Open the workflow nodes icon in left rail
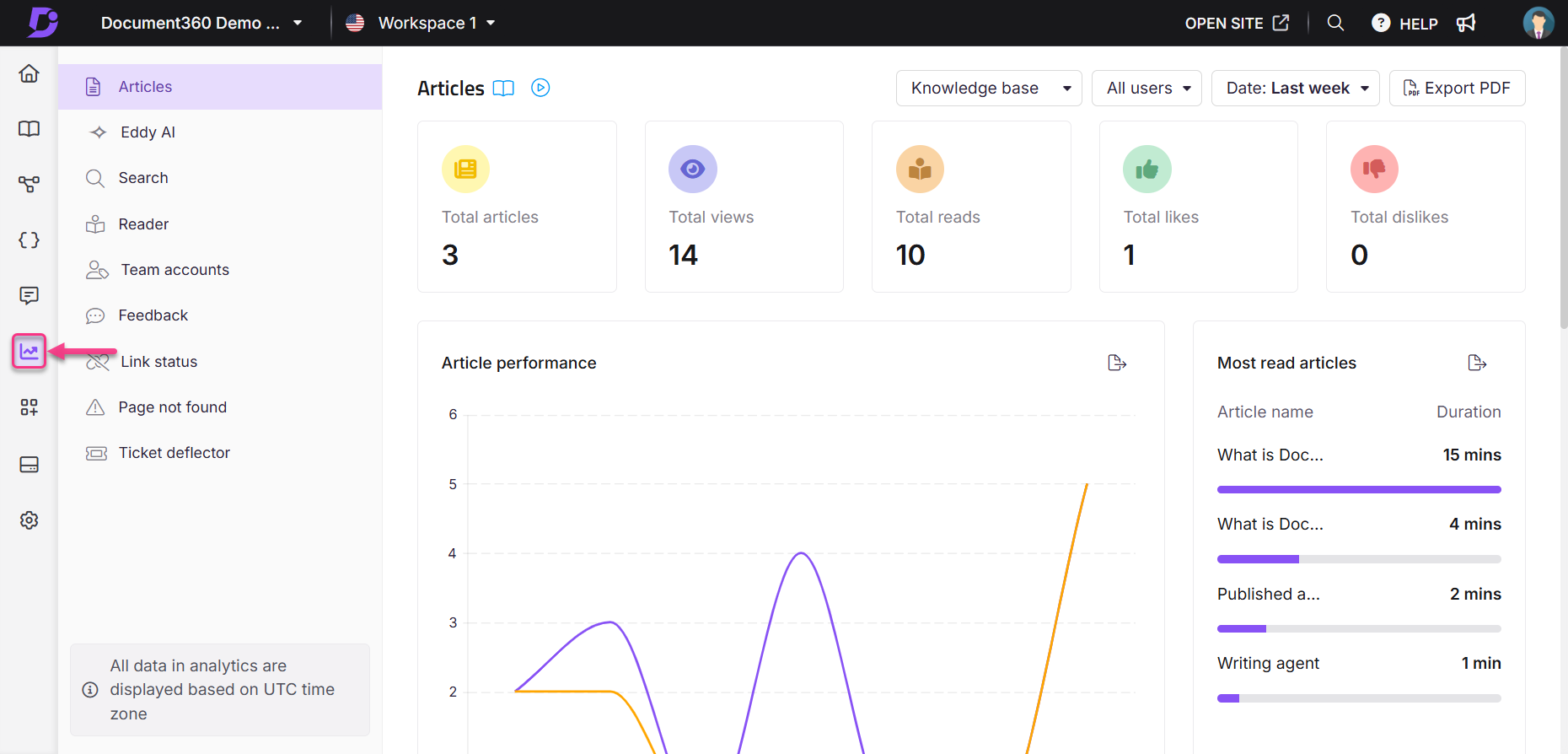The image size is (1568, 754). pos(30,184)
